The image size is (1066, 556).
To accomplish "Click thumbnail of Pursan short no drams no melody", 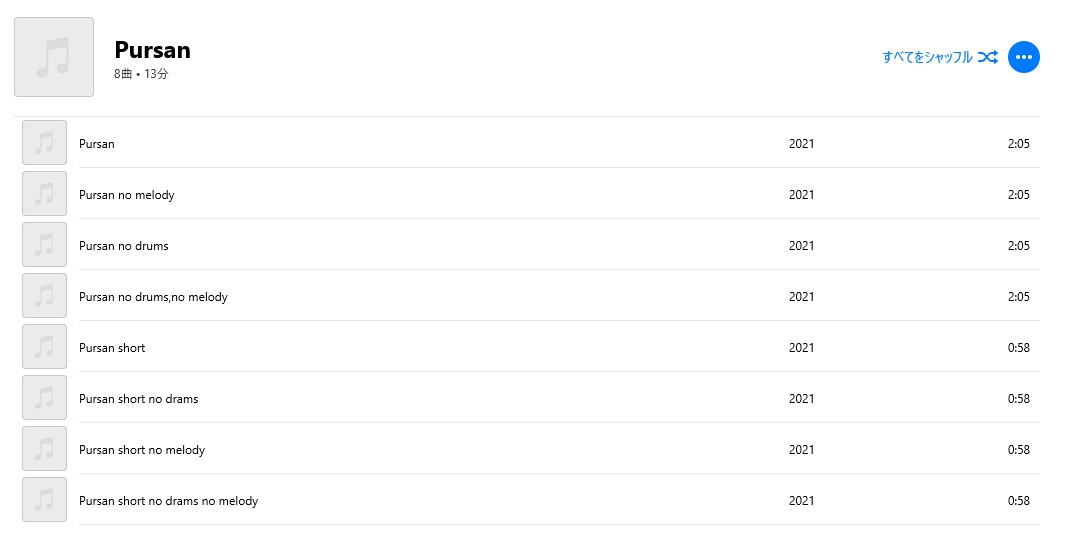I will point(44,500).
